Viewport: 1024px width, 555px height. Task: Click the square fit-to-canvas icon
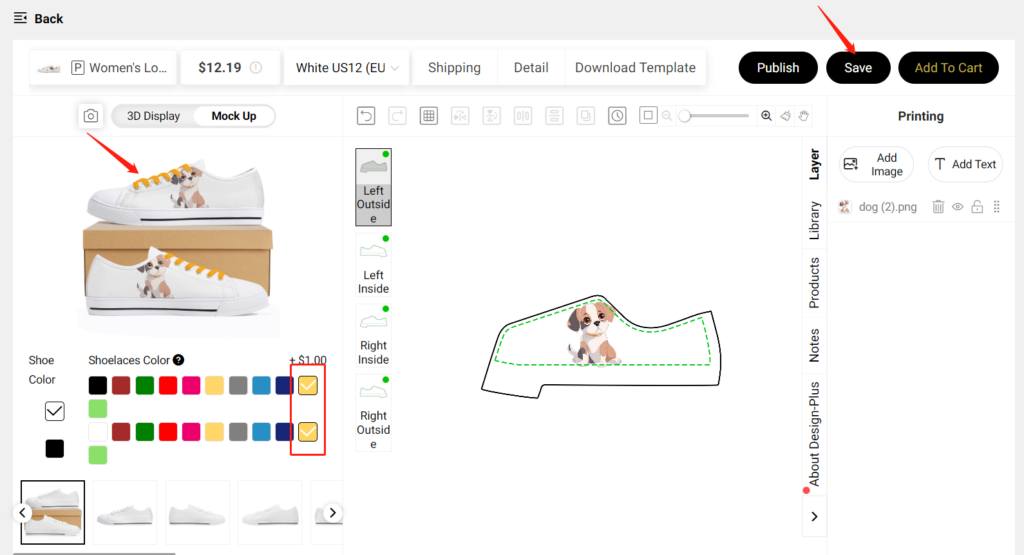[648, 116]
